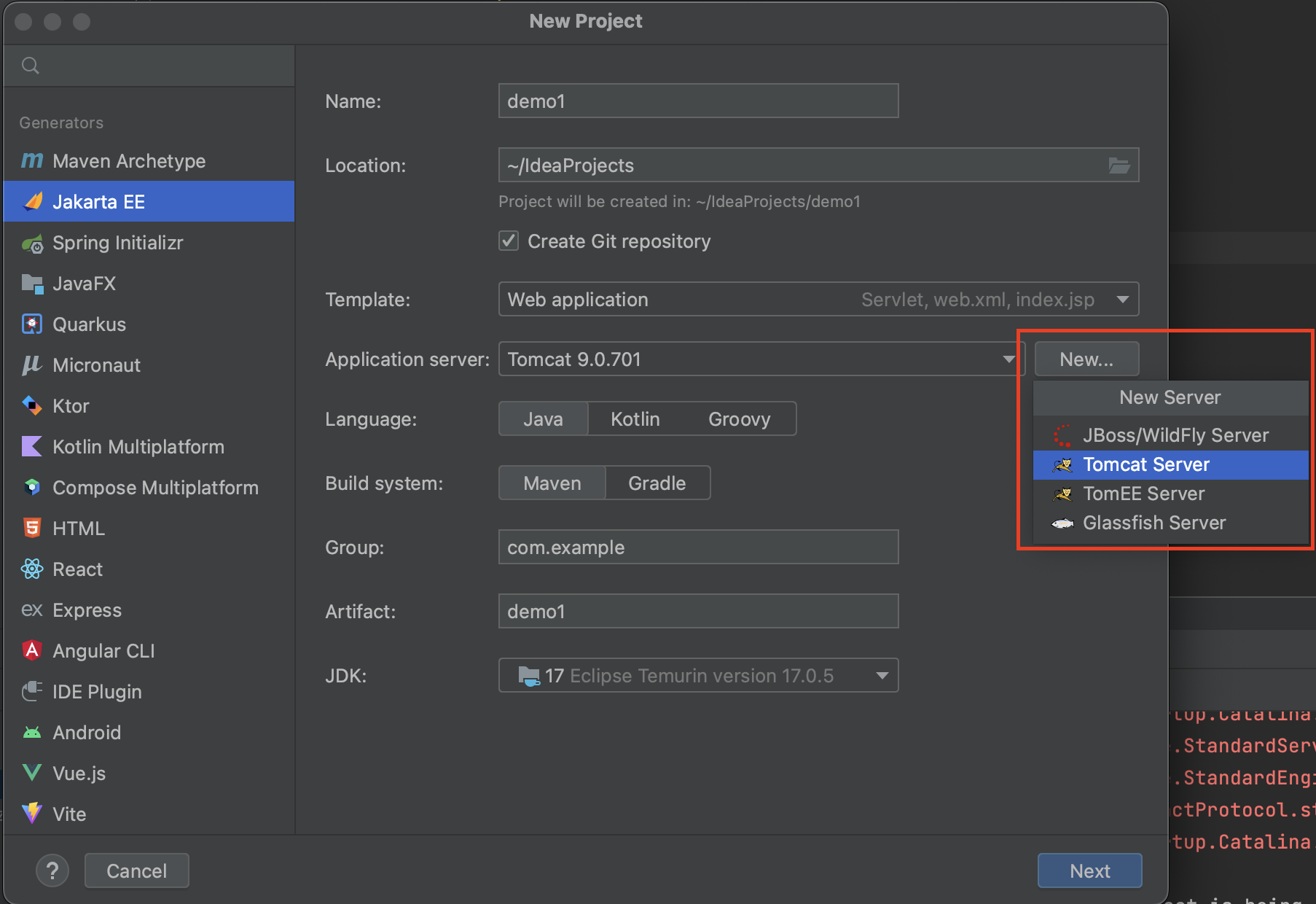Click the Vue.js V icon
Screen dimensions: 1316x904
[32, 773]
